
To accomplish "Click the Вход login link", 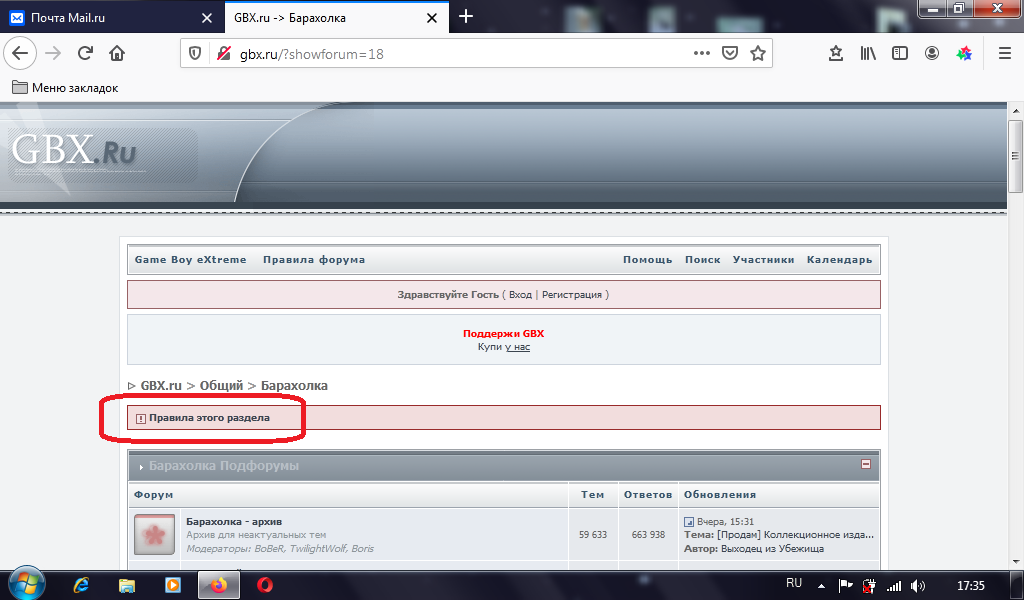I will click(x=520, y=294).
